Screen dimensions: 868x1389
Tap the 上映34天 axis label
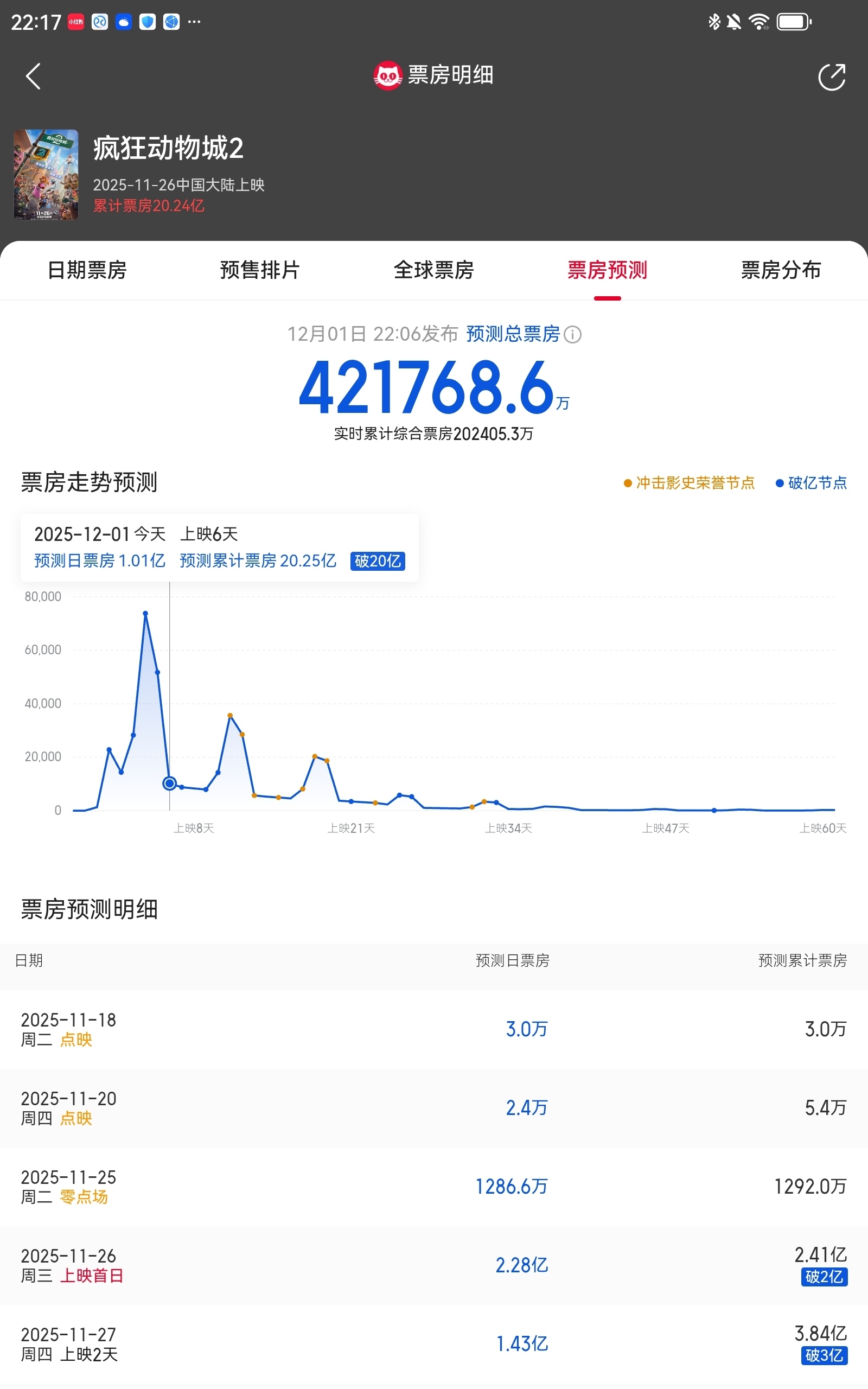[x=509, y=828]
